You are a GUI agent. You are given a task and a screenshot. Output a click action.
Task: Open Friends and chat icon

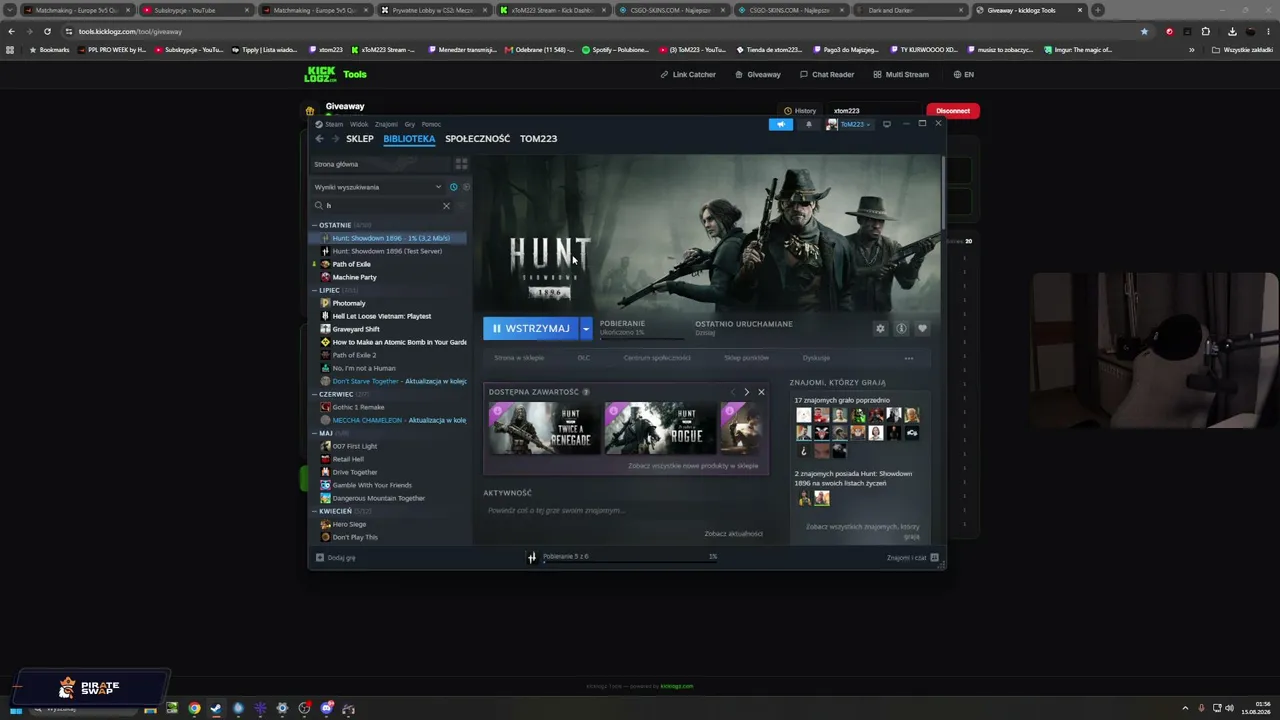pyautogui.click(x=934, y=557)
